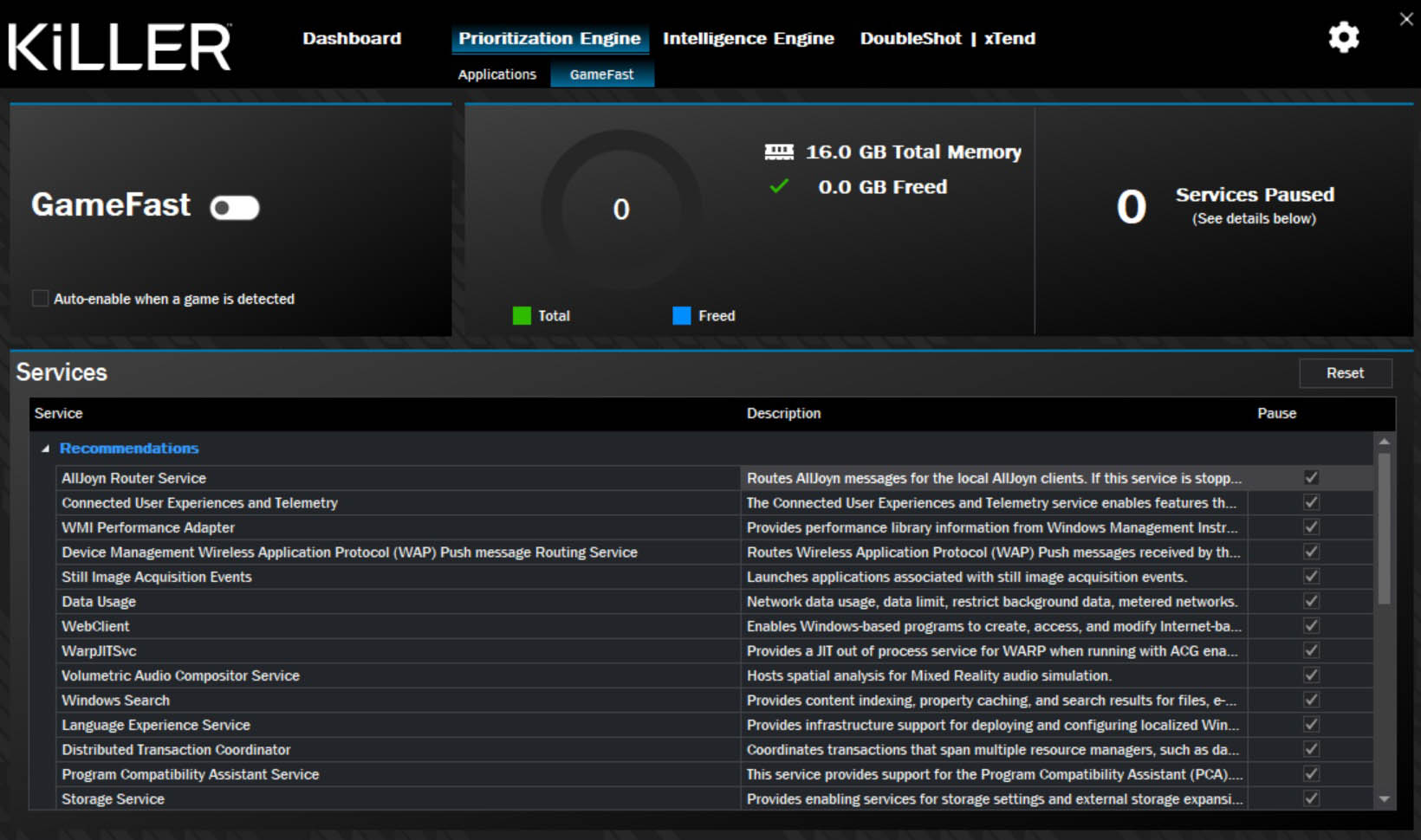Screen dimensions: 1421x840
Task: Uncheck Pause for Distributed Transaction Coordinator
Action: tap(1312, 749)
